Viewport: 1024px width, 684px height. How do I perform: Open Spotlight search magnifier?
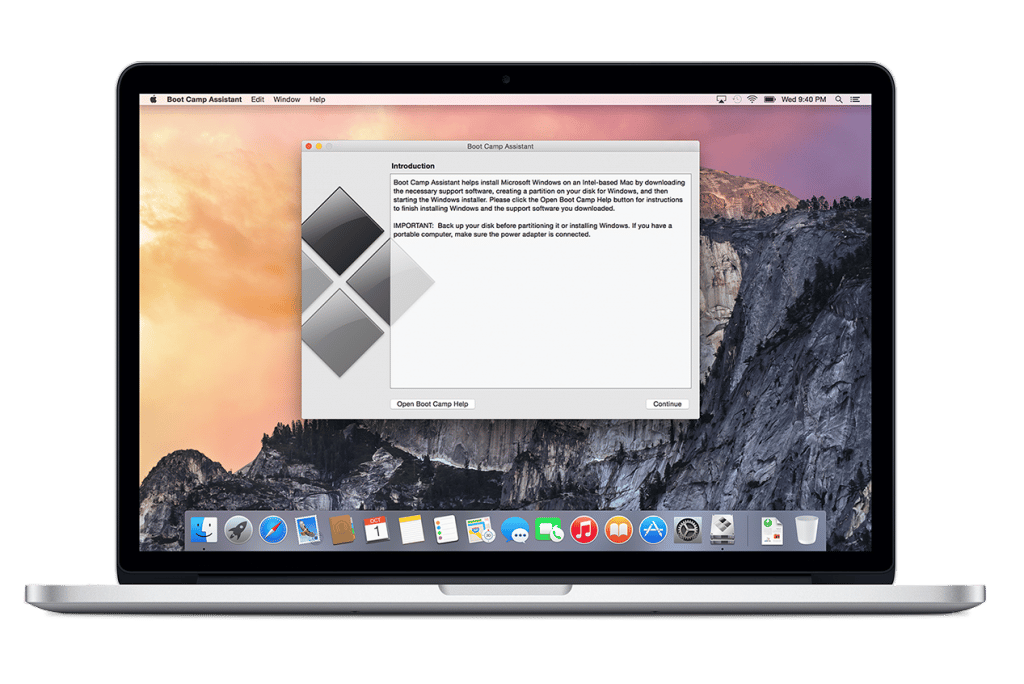(x=839, y=99)
